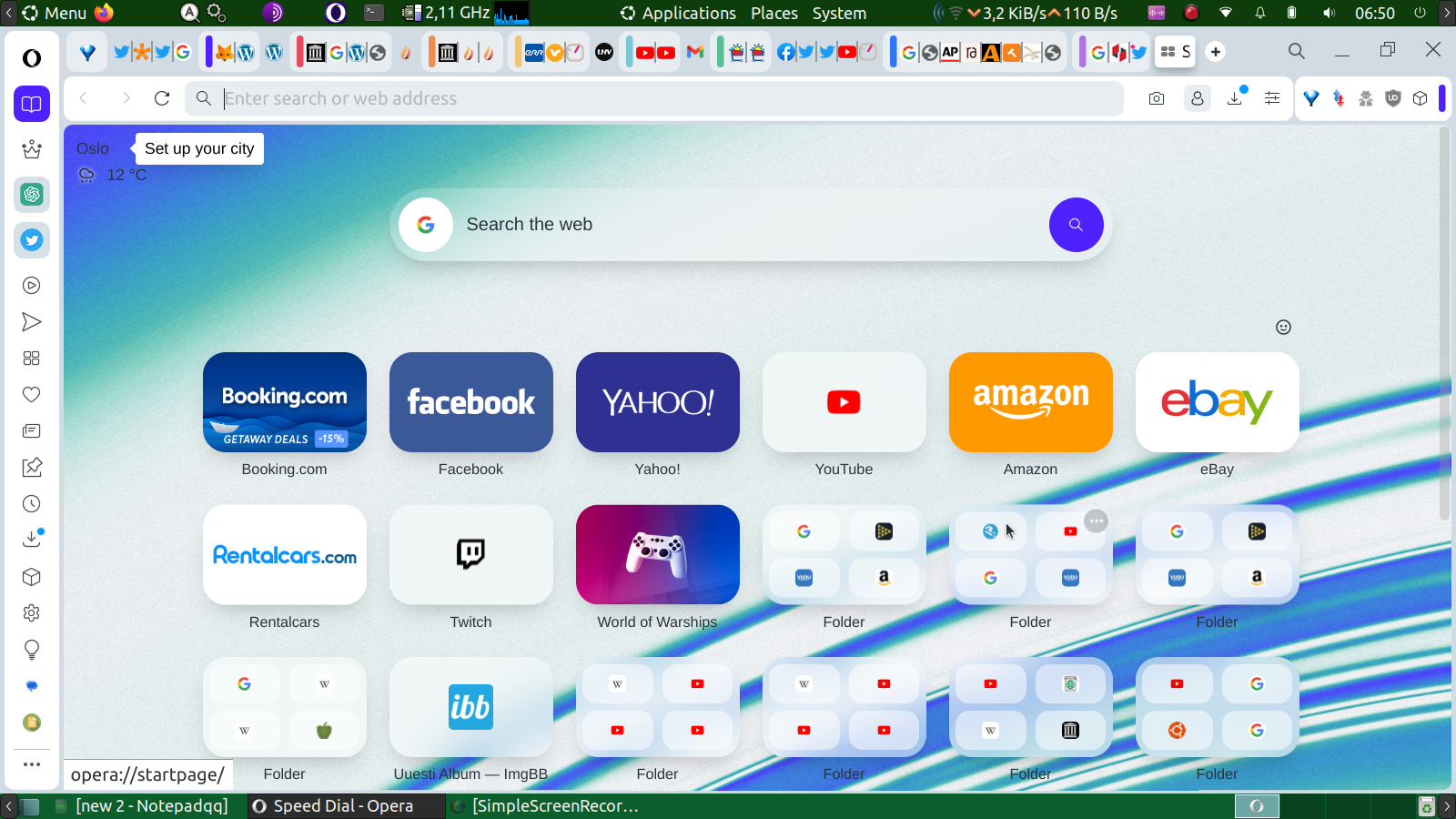This screenshot has height=819, width=1456.
Task: Open the Rentalcars speed dial tile
Action: point(285,555)
